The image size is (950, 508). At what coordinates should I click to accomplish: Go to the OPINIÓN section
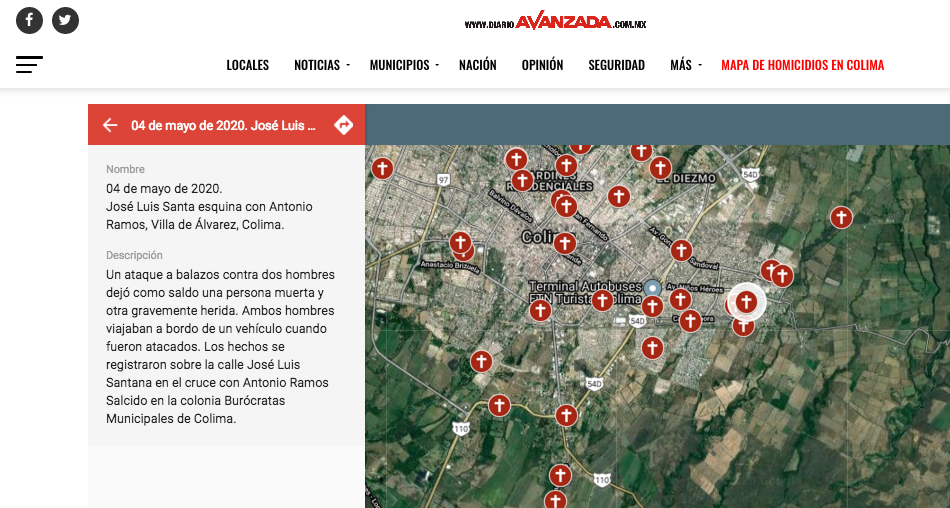[x=542, y=65]
